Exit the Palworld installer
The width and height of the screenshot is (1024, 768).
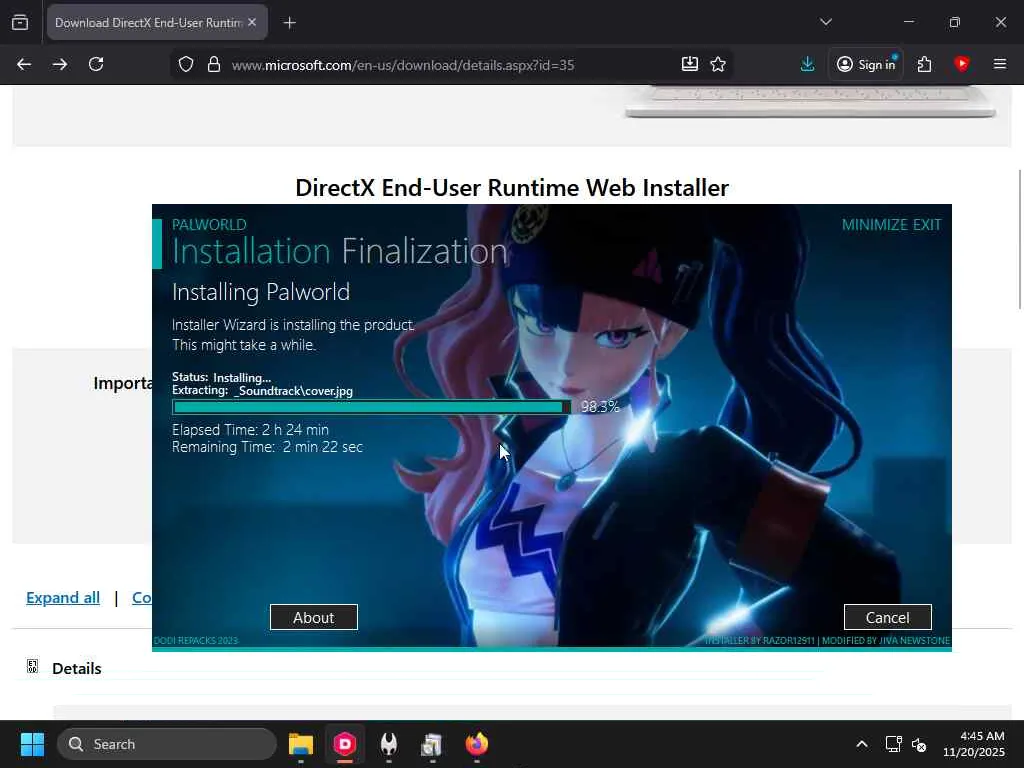click(x=927, y=225)
